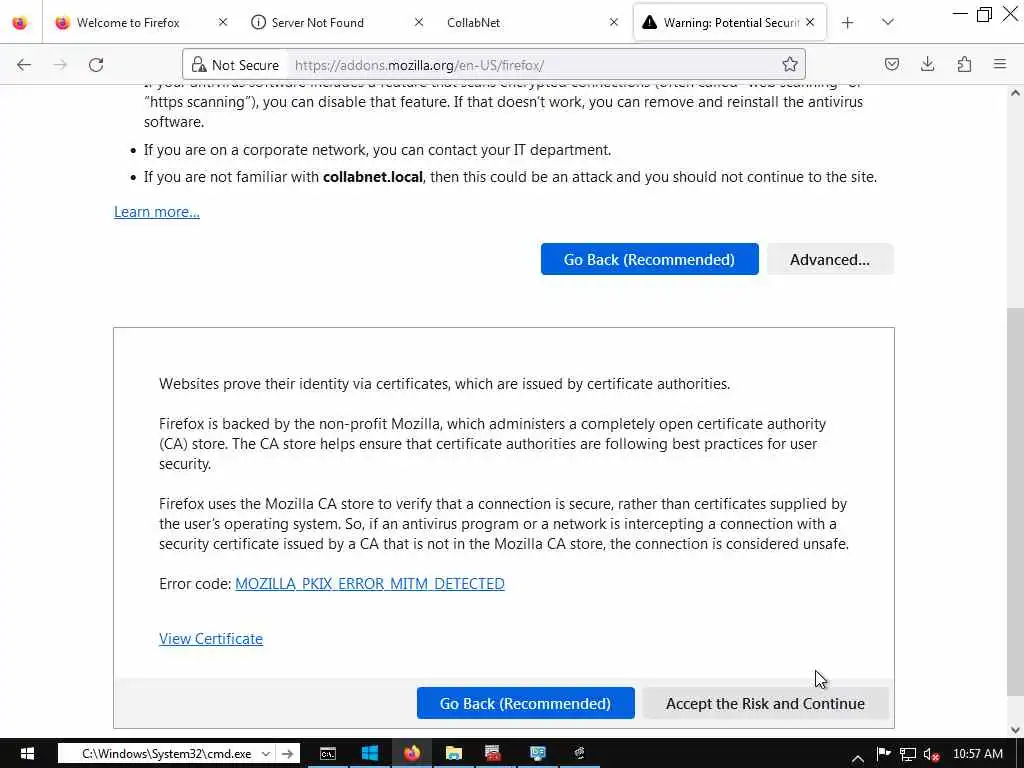The height and width of the screenshot is (768, 1024).
Task: Bookmark this page with star icon
Action: click(790, 64)
